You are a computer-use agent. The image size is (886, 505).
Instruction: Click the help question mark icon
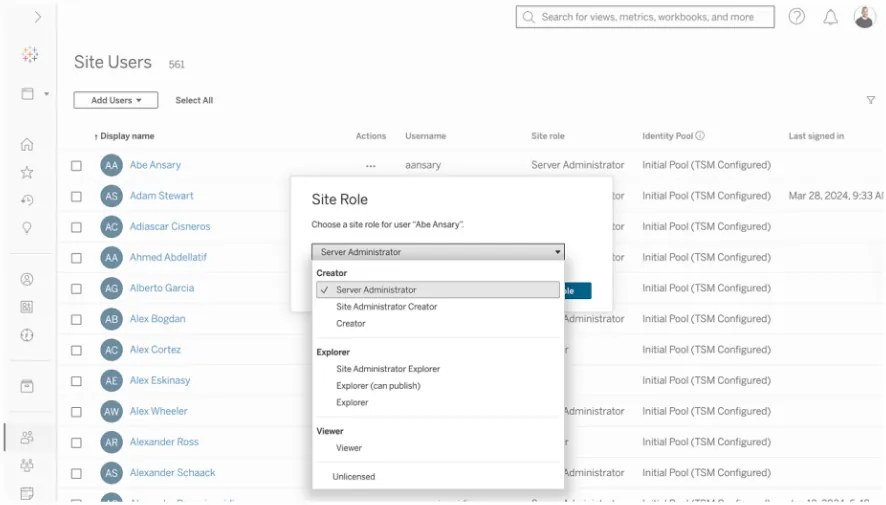pyautogui.click(x=797, y=17)
